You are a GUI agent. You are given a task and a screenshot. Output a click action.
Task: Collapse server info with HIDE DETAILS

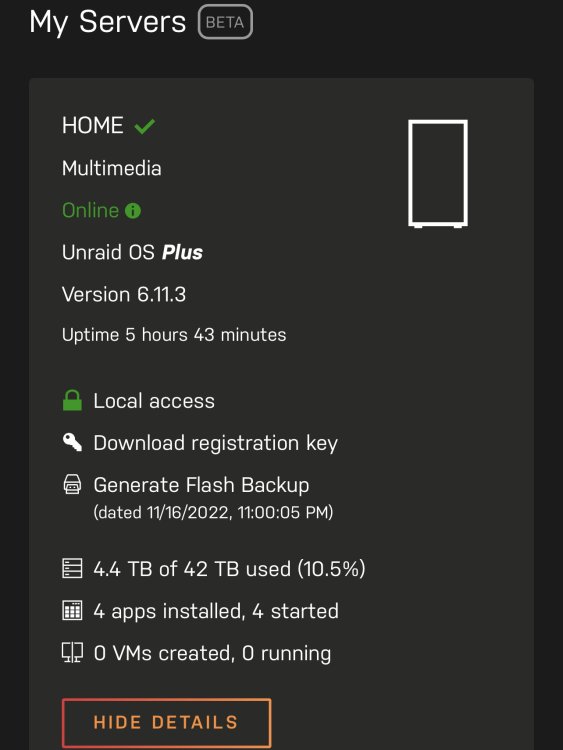point(166,723)
